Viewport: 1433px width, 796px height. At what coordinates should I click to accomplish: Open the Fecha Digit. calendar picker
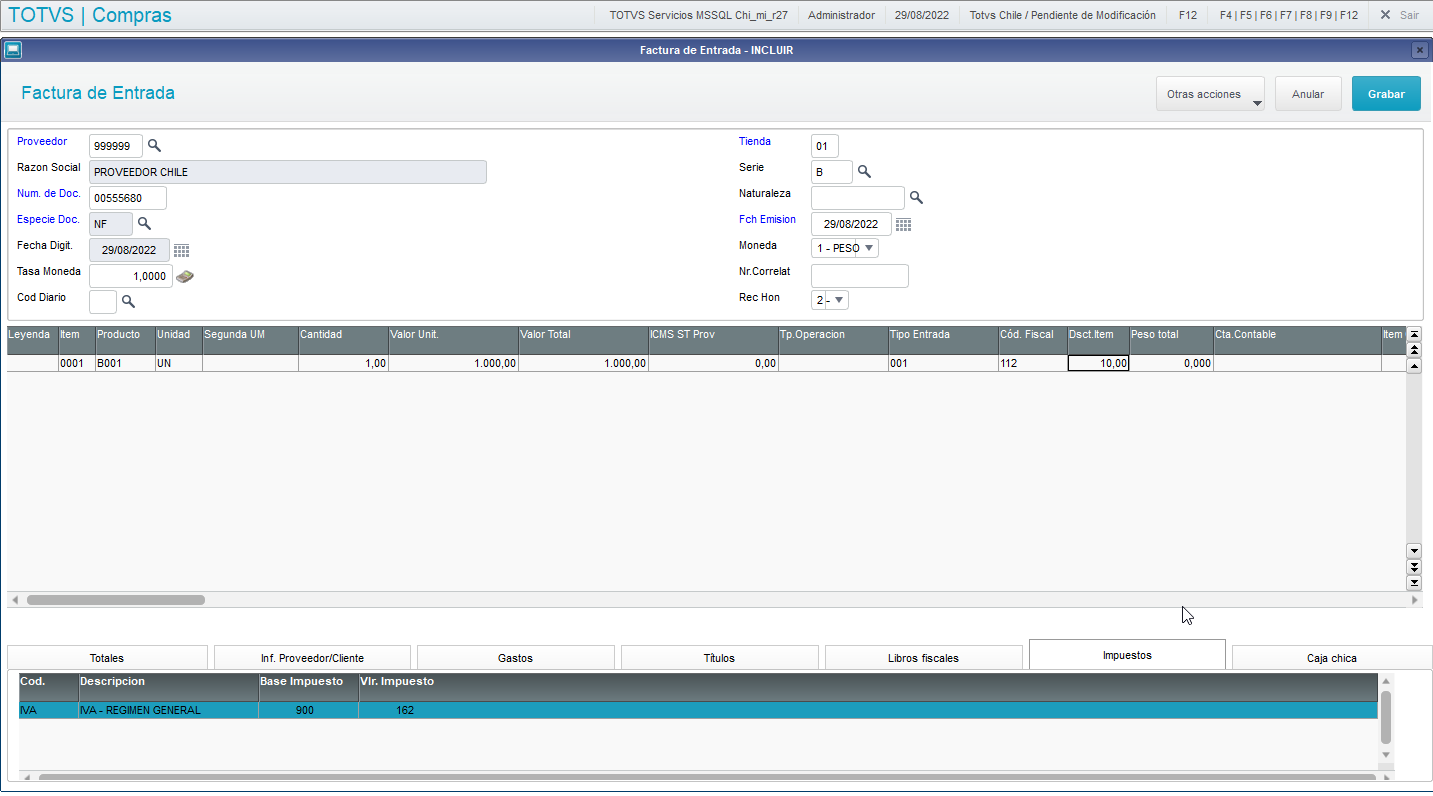(181, 249)
